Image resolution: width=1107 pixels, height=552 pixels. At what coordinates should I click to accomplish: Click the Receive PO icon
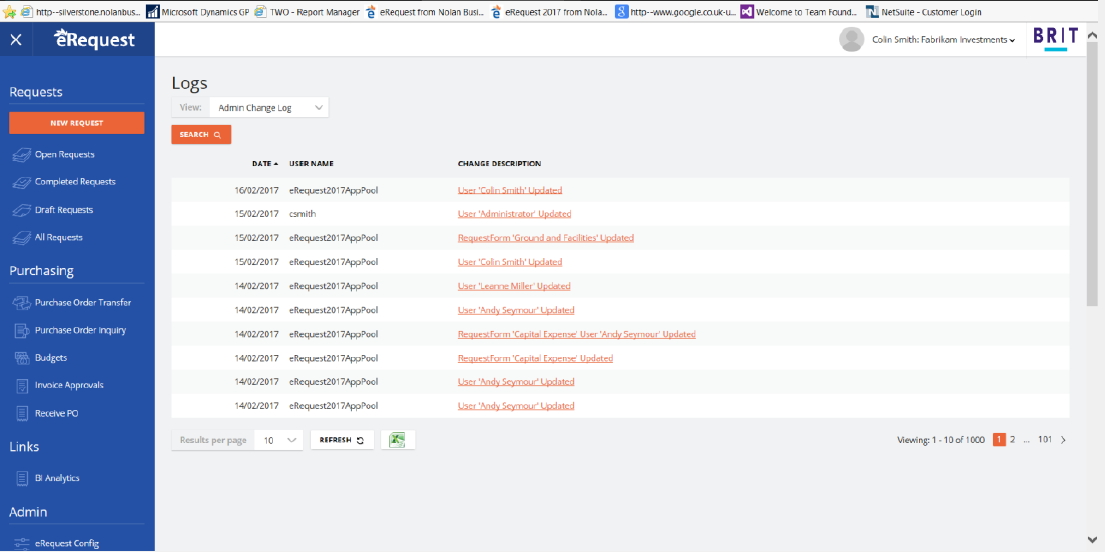[x=21, y=413]
